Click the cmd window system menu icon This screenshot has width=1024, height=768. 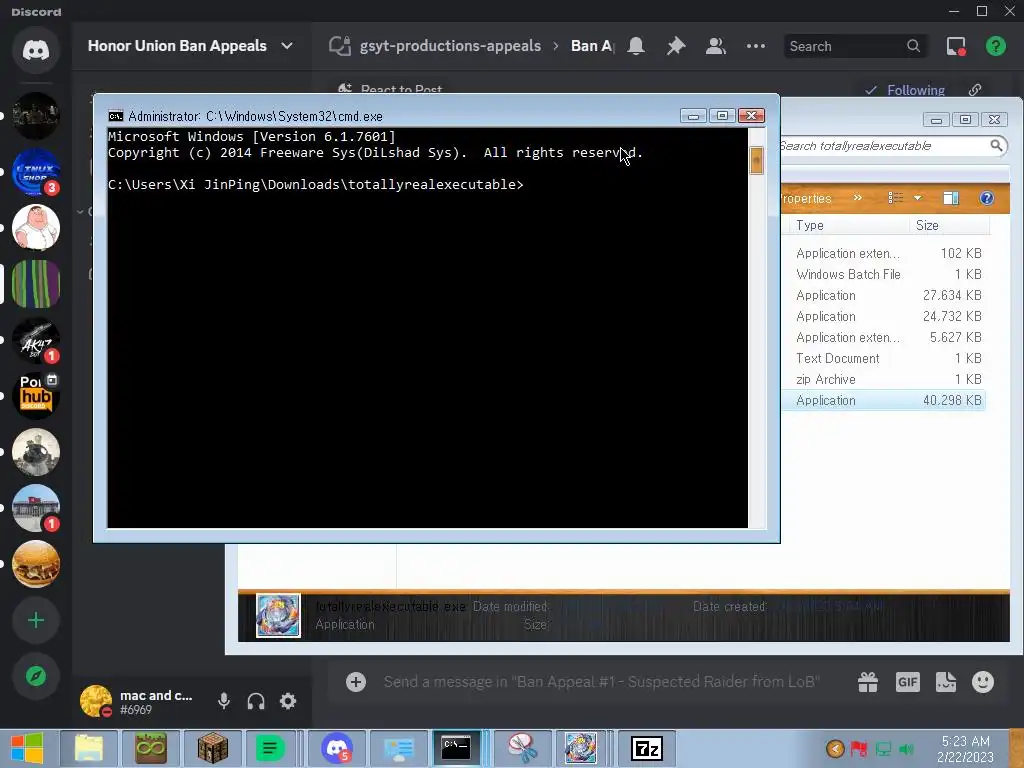pos(116,116)
